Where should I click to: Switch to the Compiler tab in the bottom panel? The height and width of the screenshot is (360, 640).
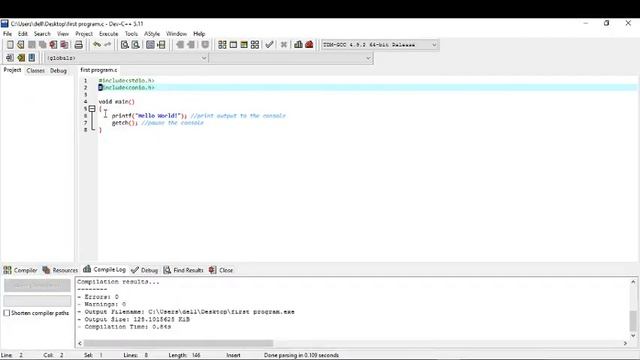tap(20, 270)
